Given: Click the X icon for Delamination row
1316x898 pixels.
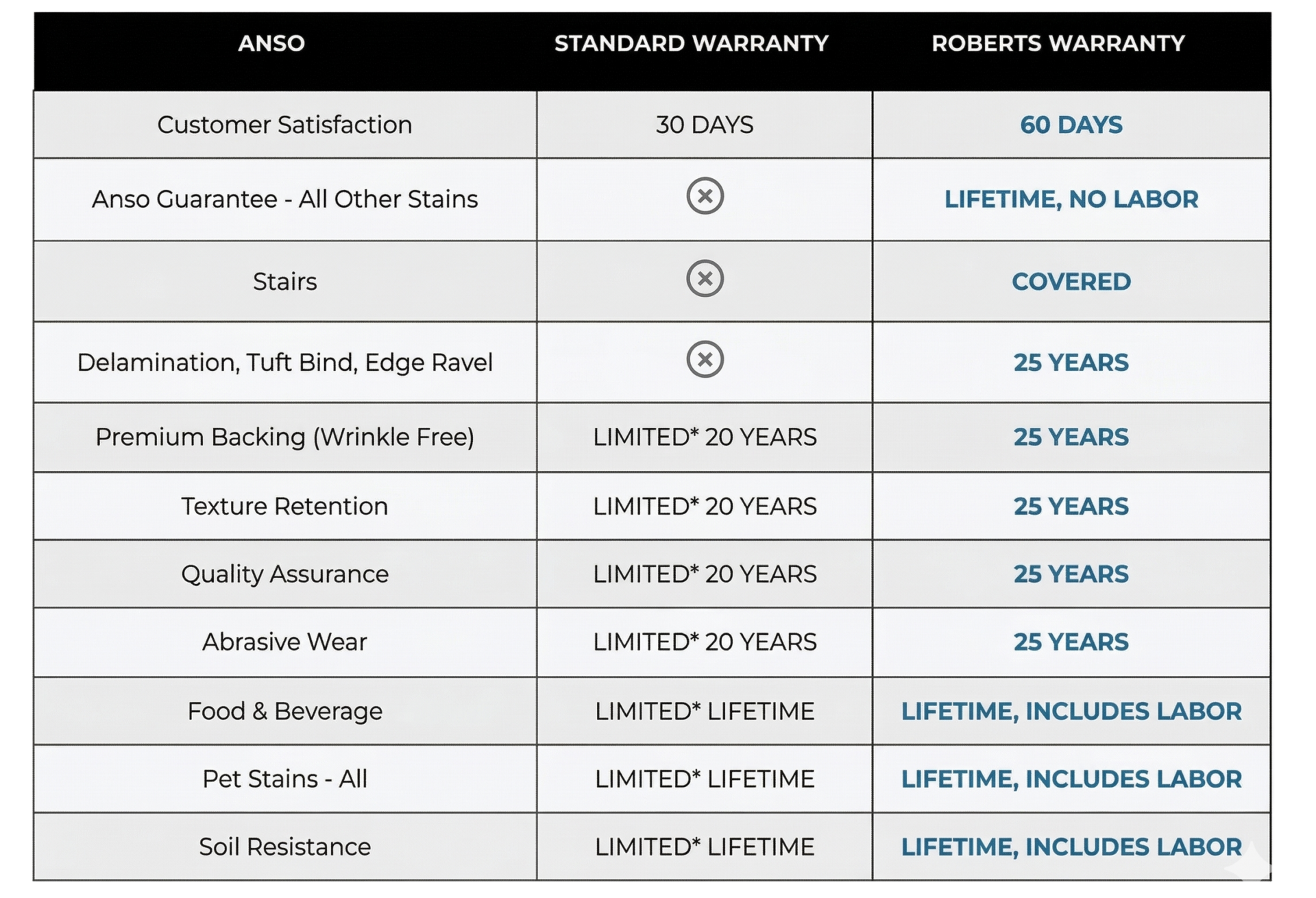Looking at the screenshot, I should pyautogui.click(x=705, y=359).
